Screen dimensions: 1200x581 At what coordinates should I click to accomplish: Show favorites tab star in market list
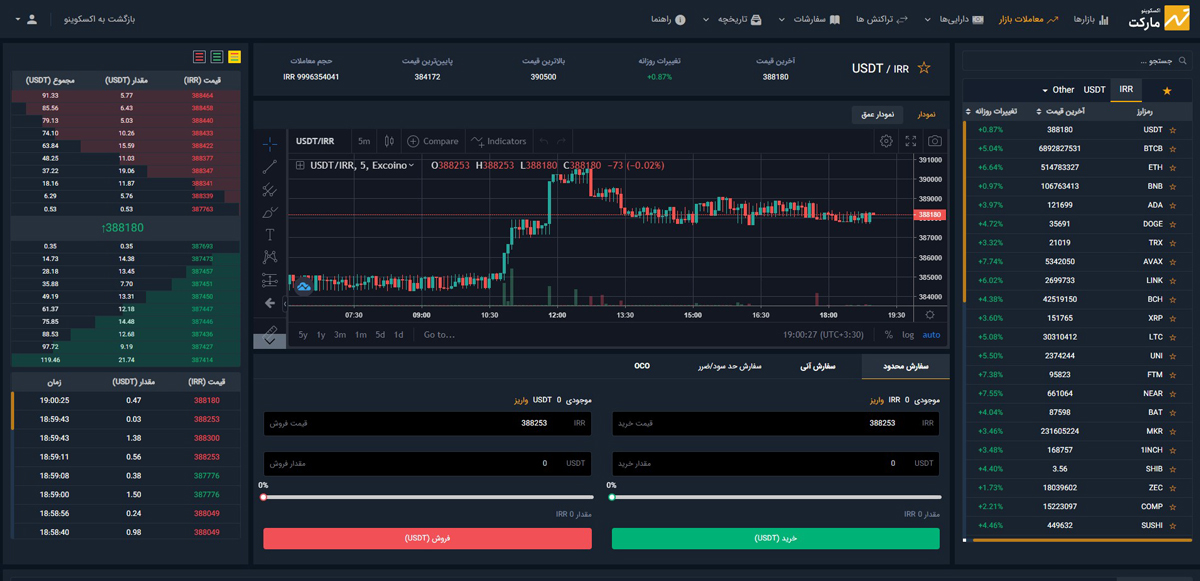point(1166,90)
